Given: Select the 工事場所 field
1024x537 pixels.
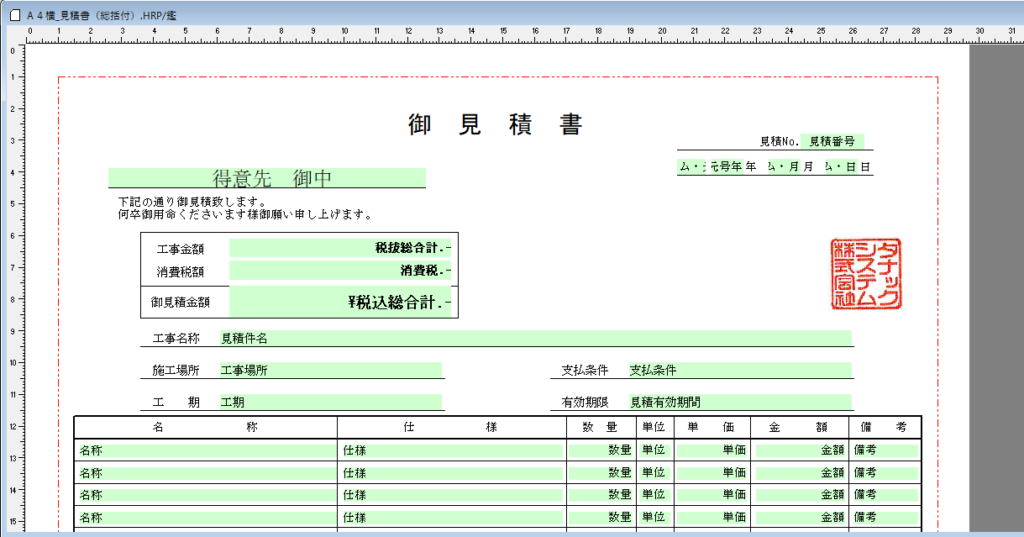Looking at the screenshot, I should (331, 370).
